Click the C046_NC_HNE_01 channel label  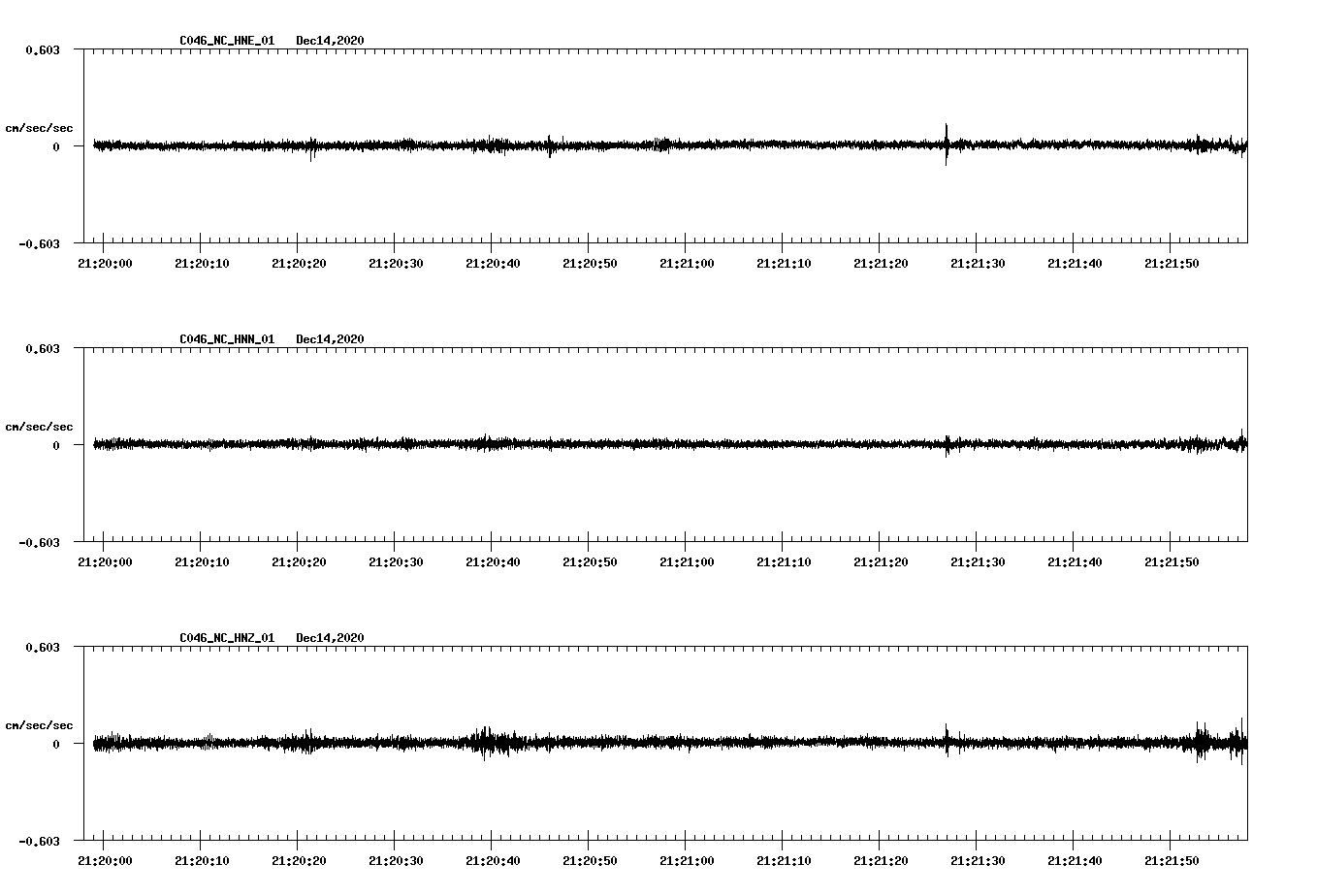click(x=226, y=41)
